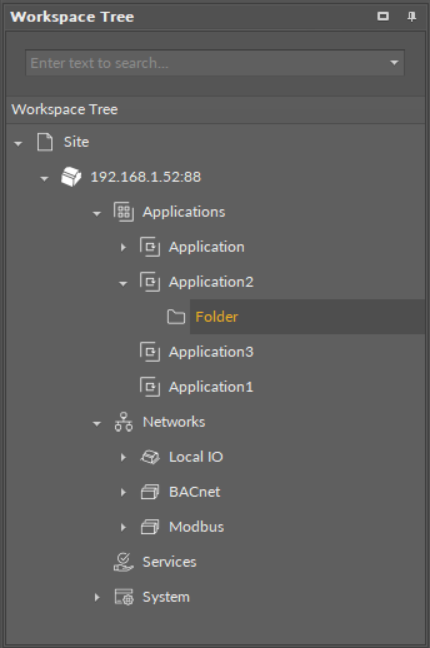Image resolution: width=430 pixels, height=648 pixels.
Task: Select Application3 in the tree
Action: [211, 352]
